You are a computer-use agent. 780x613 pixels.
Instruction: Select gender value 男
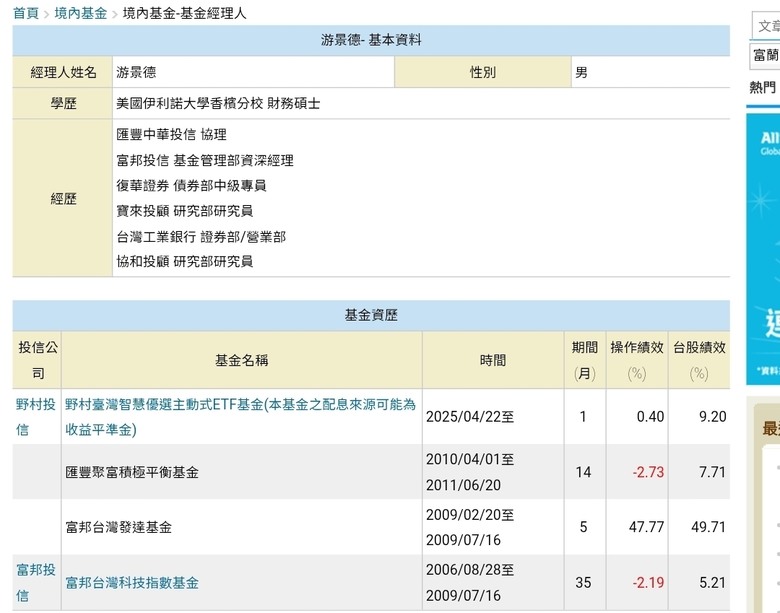coord(581,73)
